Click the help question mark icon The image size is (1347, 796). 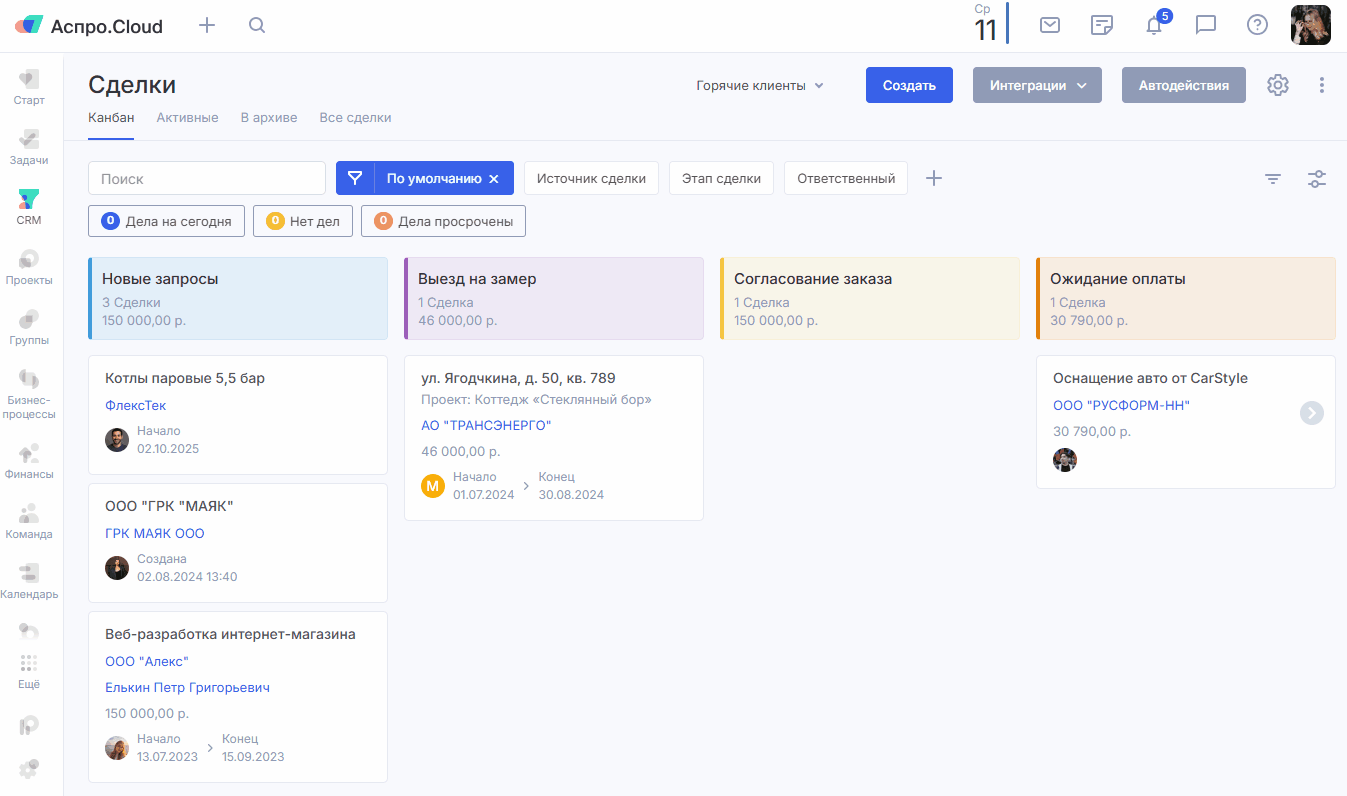[x=1257, y=25]
